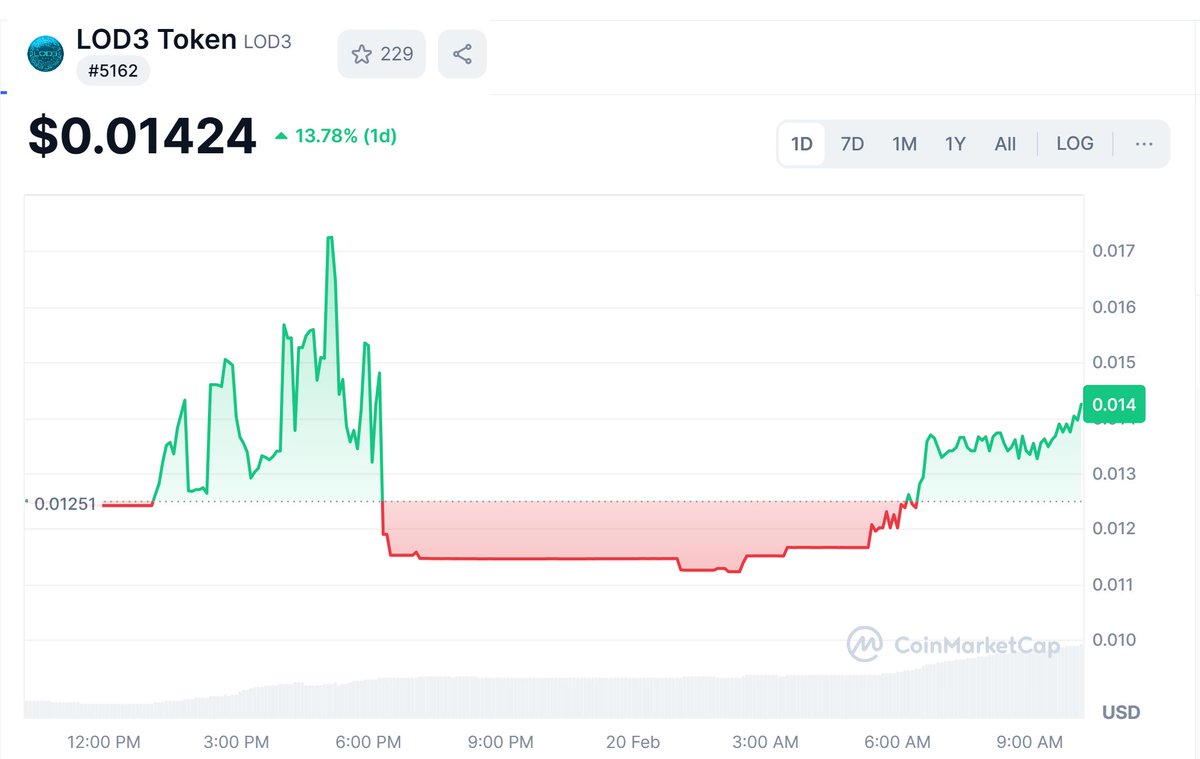Click the 3:00 PM time axis label

click(x=236, y=742)
